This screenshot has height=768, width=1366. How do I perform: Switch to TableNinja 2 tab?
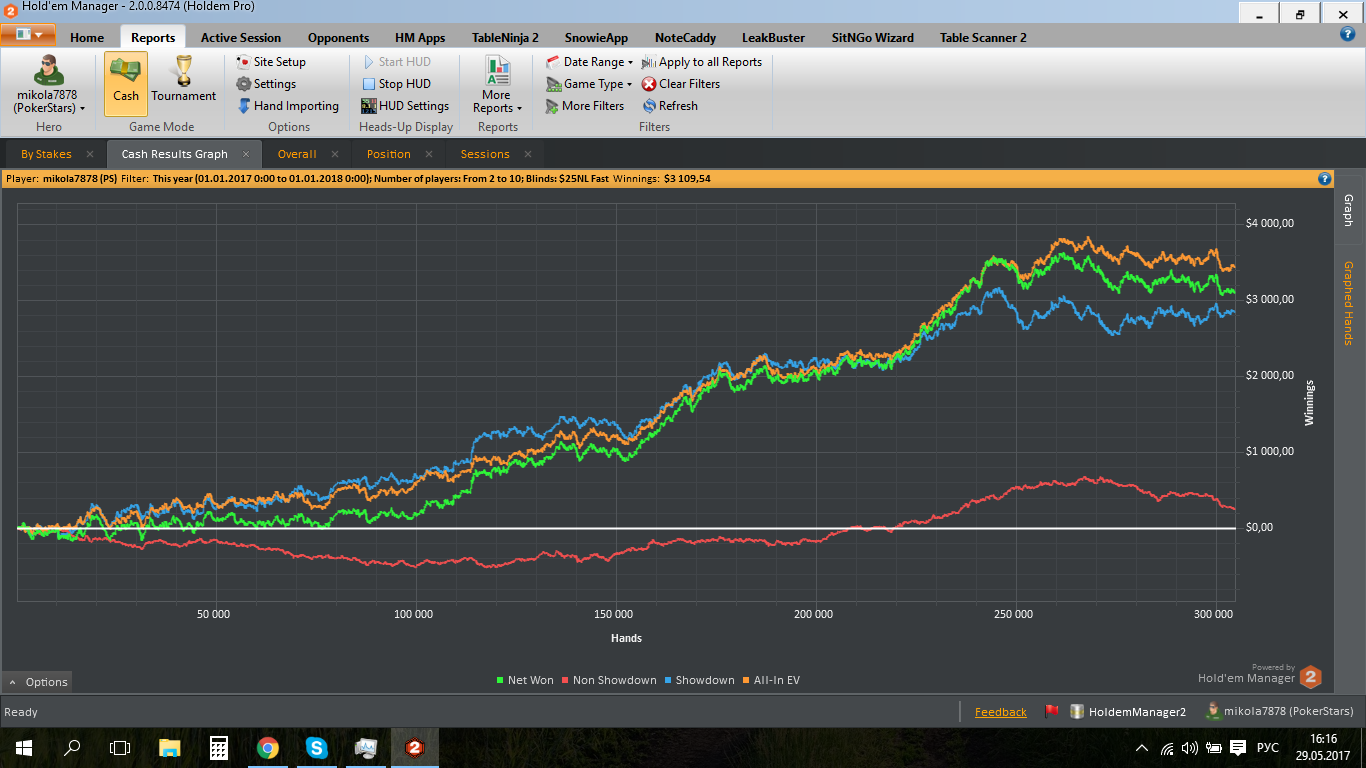[505, 38]
